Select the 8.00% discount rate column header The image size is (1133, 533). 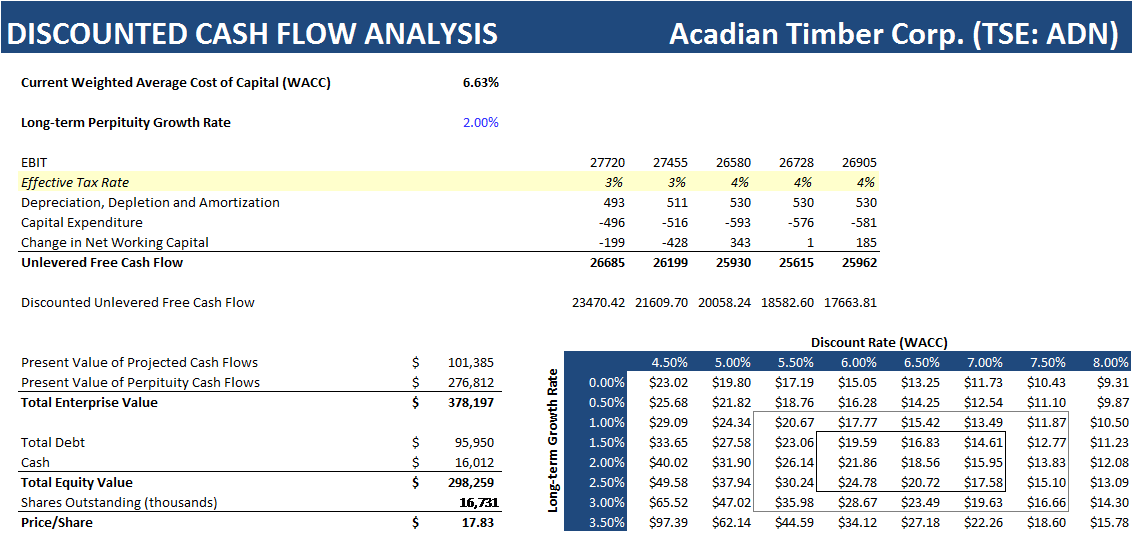(1111, 363)
